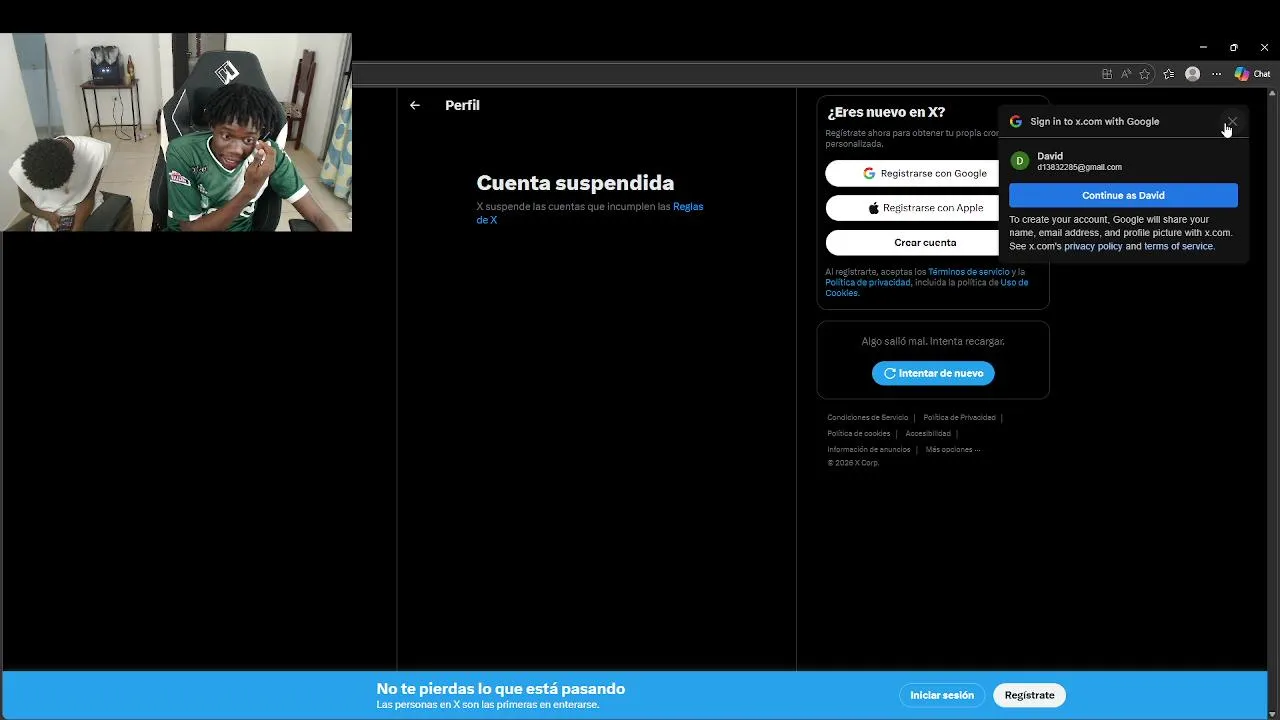Minimize the browser window

pyautogui.click(x=1203, y=47)
